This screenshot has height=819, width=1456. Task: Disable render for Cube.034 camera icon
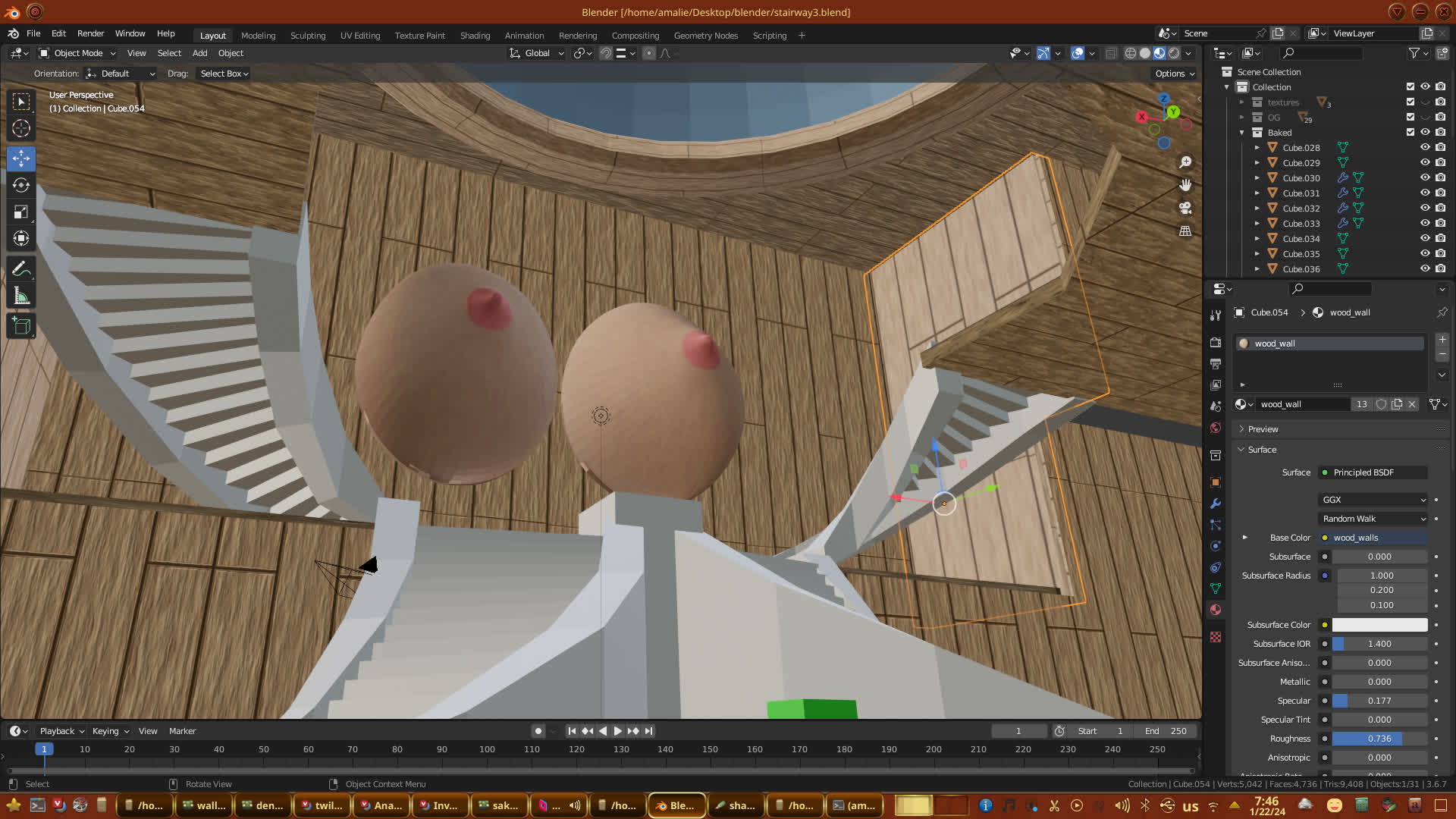1440,238
